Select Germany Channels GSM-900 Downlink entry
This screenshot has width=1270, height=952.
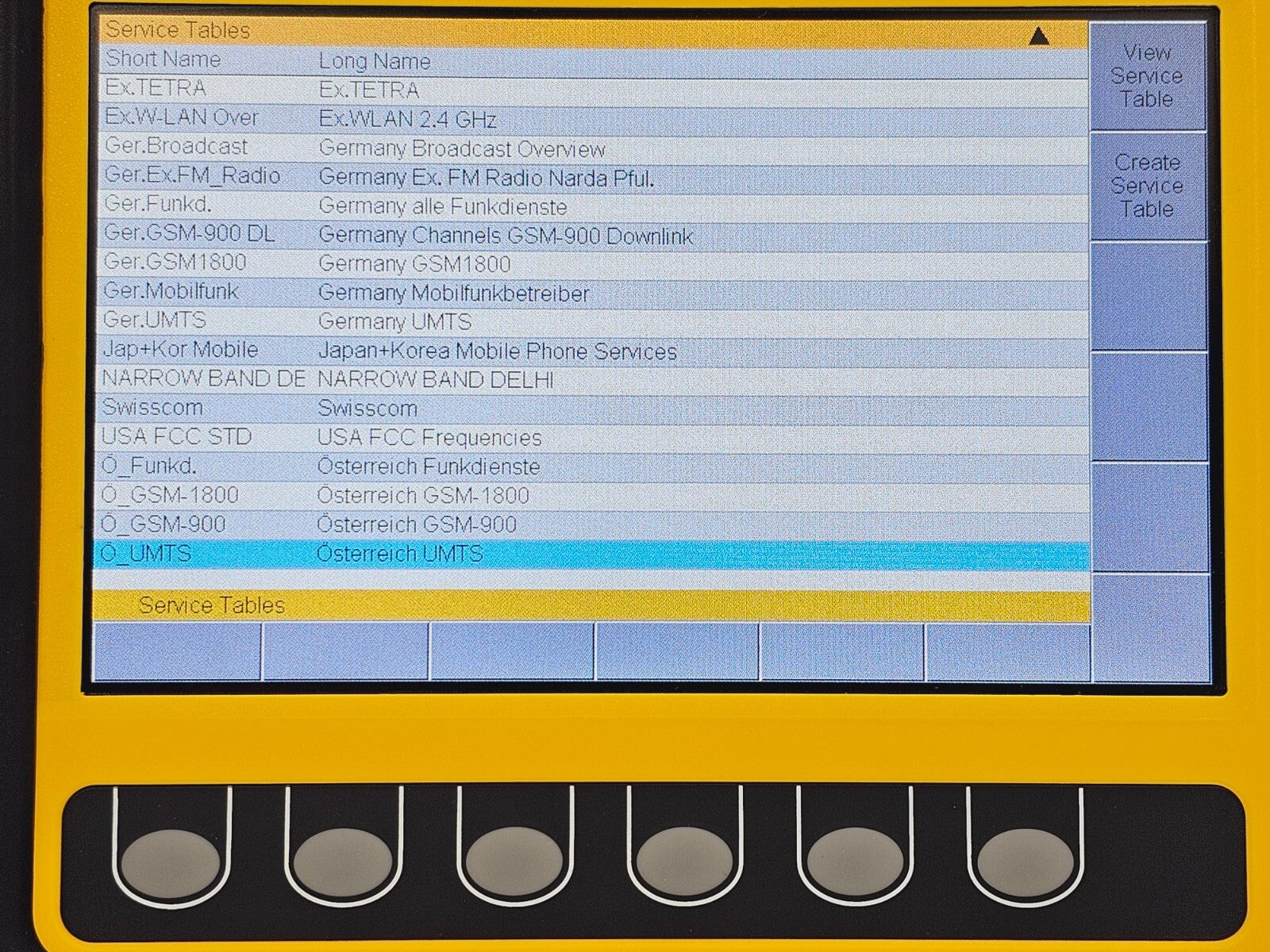point(505,236)
